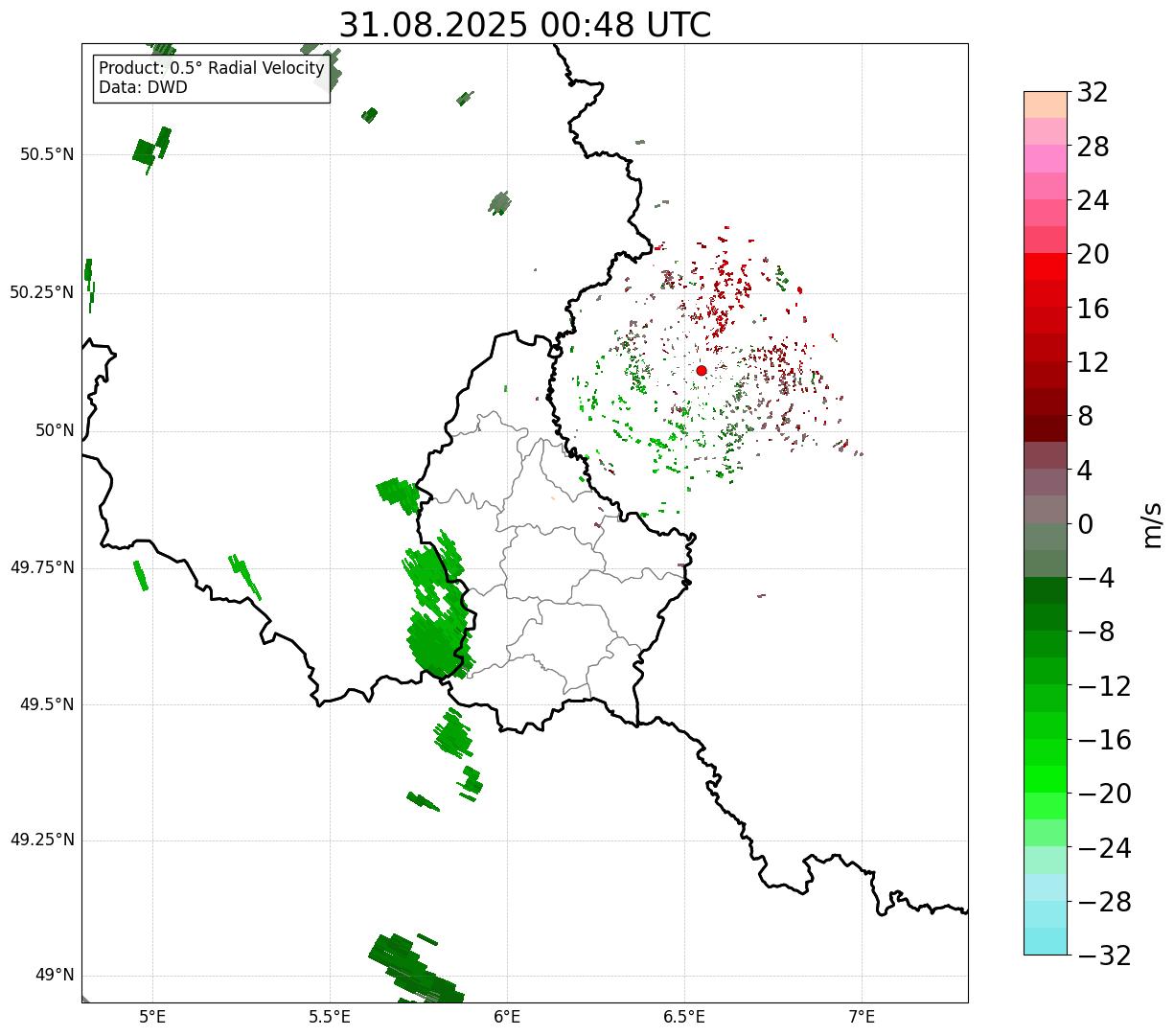
Task: Click the peach swatch at top of colorbar
Action: [1046, 104]
